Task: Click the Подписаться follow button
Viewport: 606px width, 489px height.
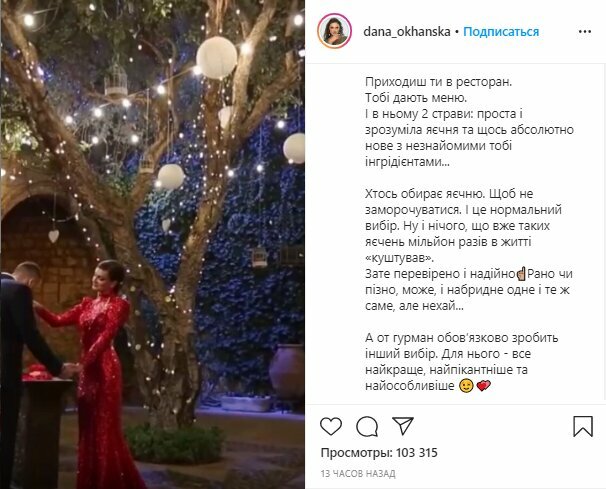Action: [x=501, y=32]
